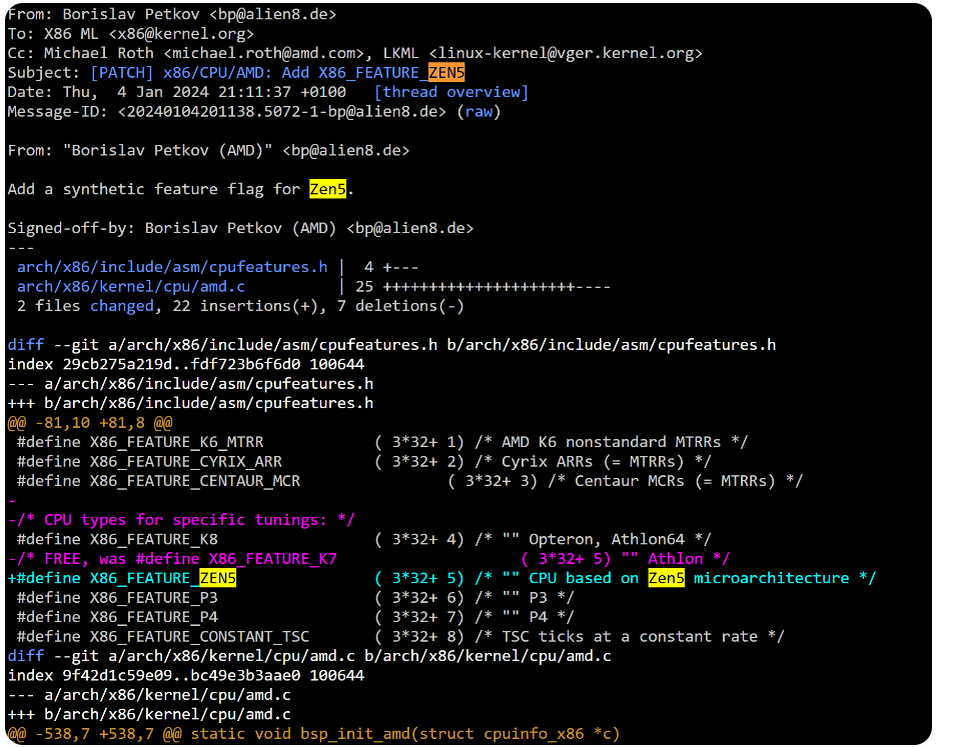Click the '+++ b/arch/x86/include/asm/cpufeatures.h' line
This screenshot has height=747, width=953.
coord(190,404)
